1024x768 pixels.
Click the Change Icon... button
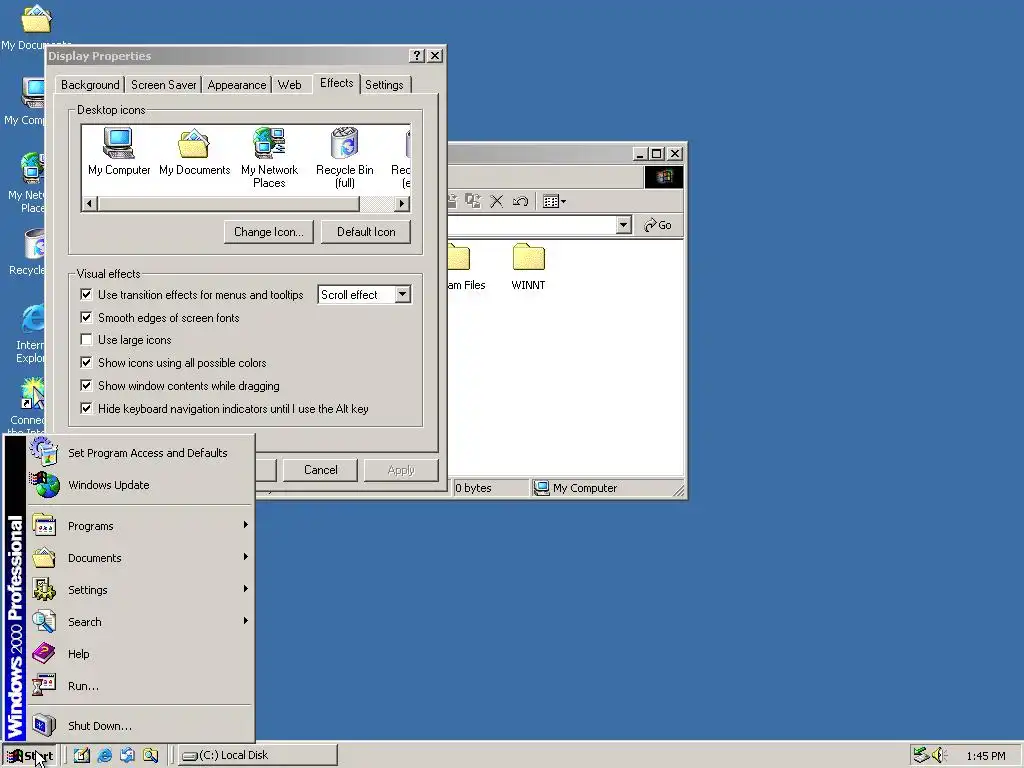[x=268, y=232]
